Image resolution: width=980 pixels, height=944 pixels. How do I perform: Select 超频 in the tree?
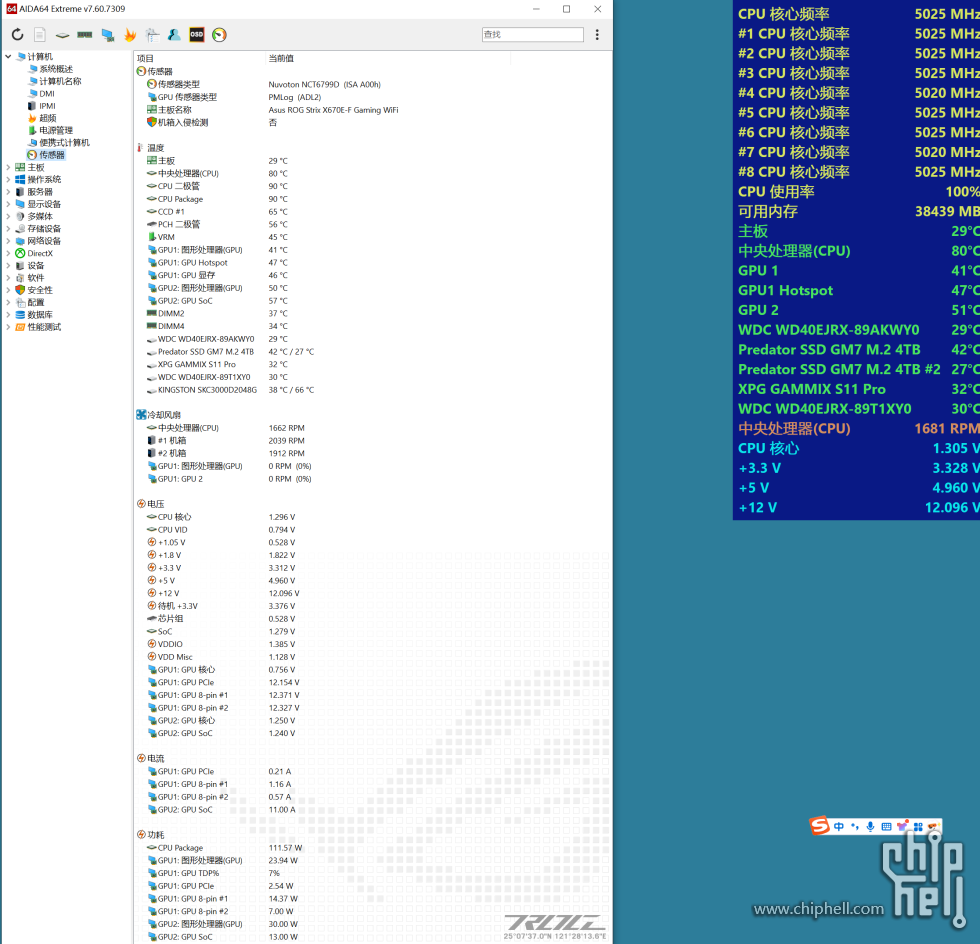pos(48,118)
